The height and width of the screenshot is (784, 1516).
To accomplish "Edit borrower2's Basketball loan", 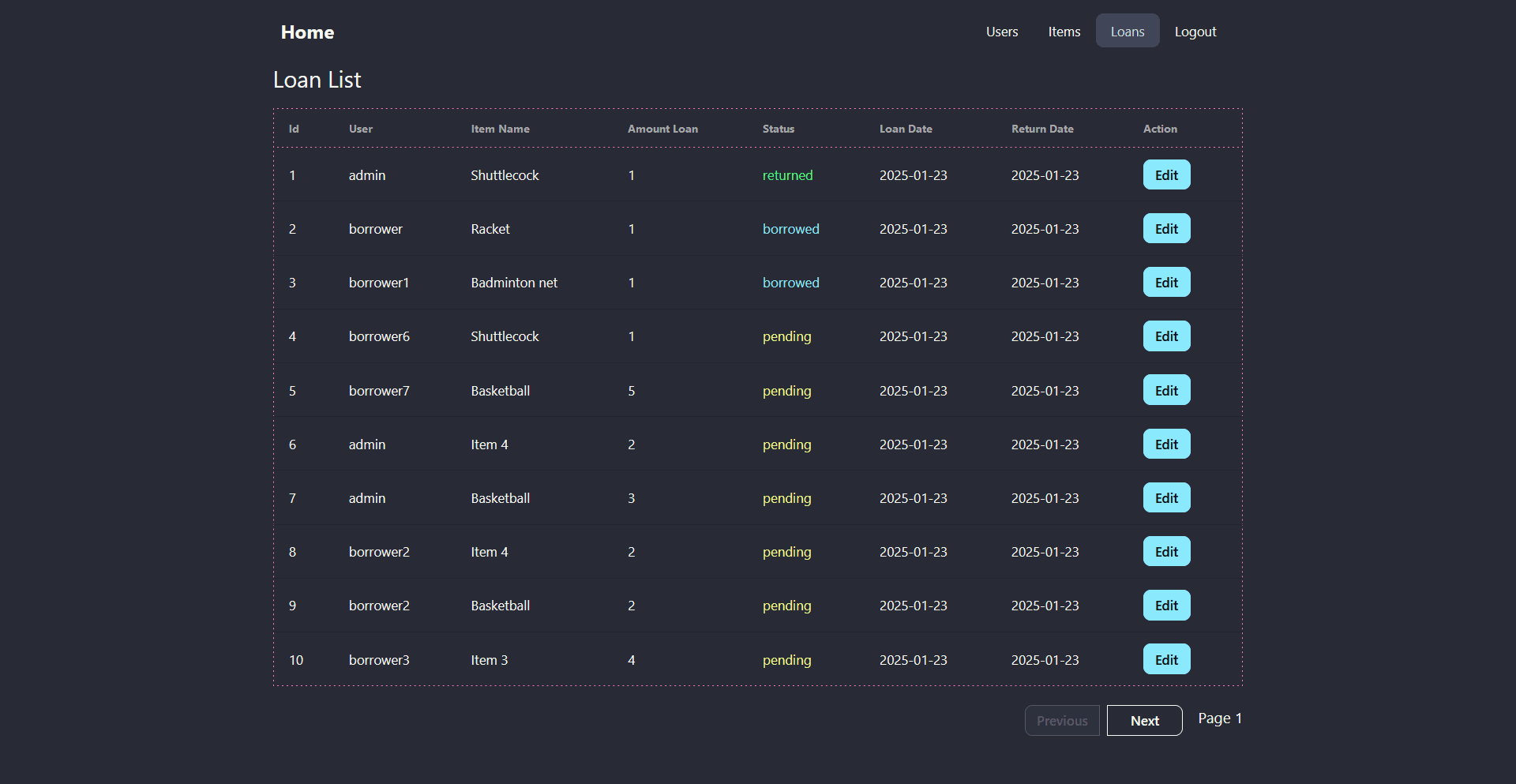I will 1166,606.
